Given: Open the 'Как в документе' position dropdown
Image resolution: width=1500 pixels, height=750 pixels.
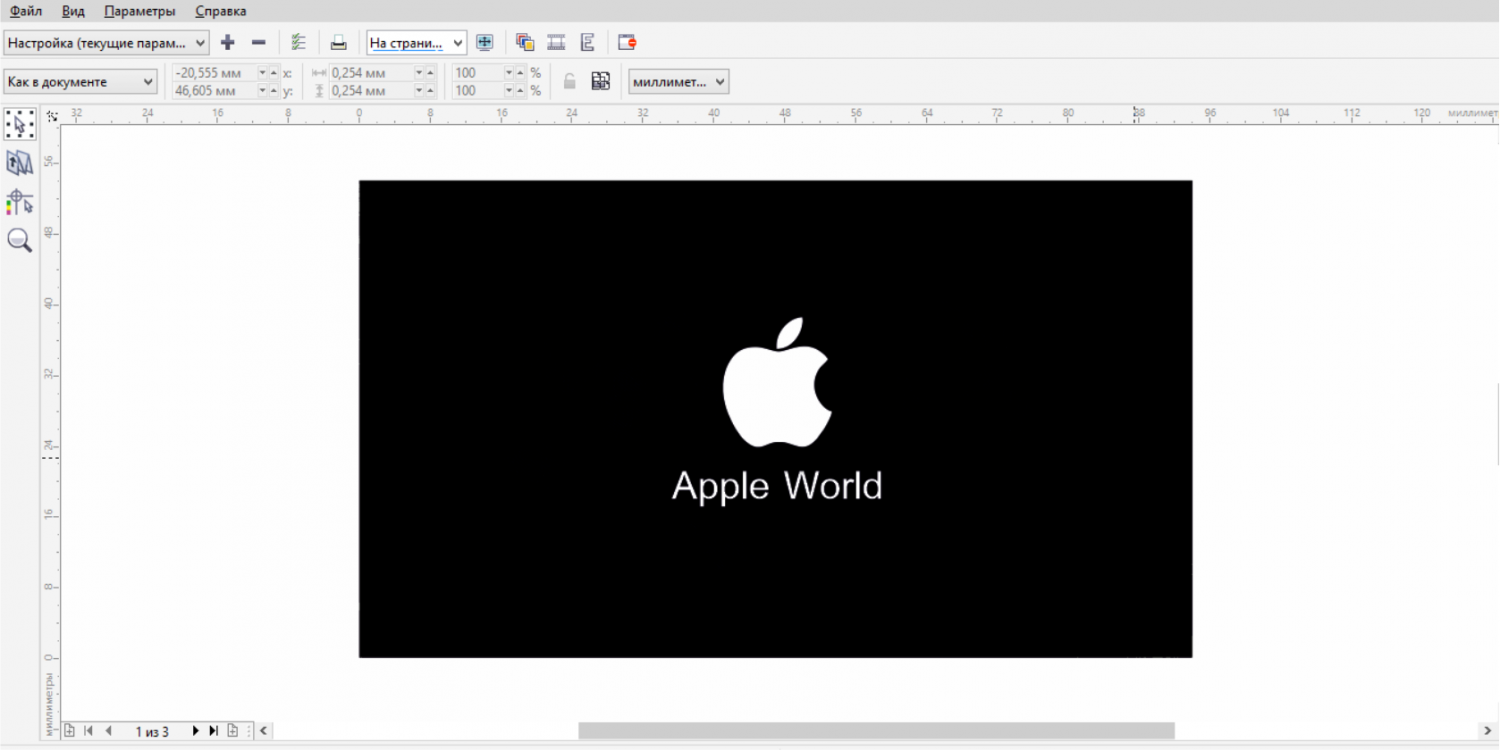Looking at the screenshot, I should (x=80, y=81).
